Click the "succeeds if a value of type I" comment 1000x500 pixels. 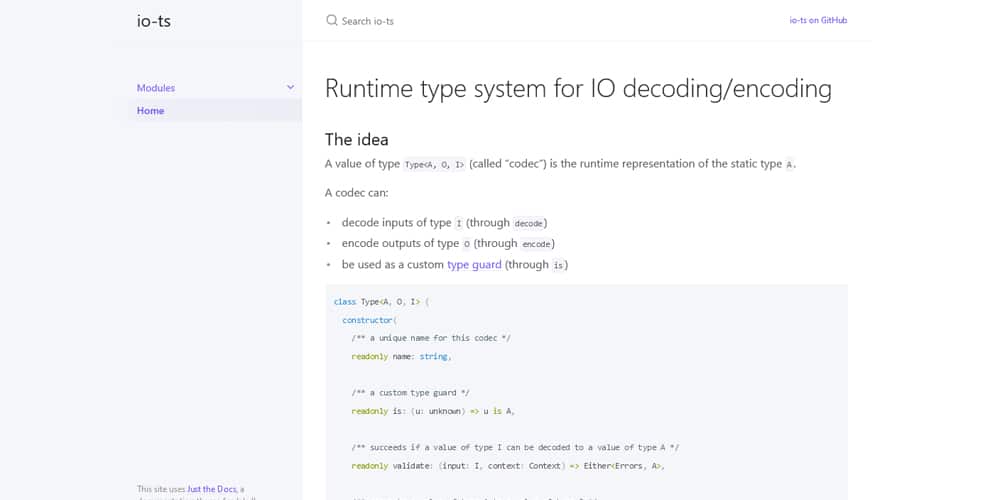(x=515, y=448)
